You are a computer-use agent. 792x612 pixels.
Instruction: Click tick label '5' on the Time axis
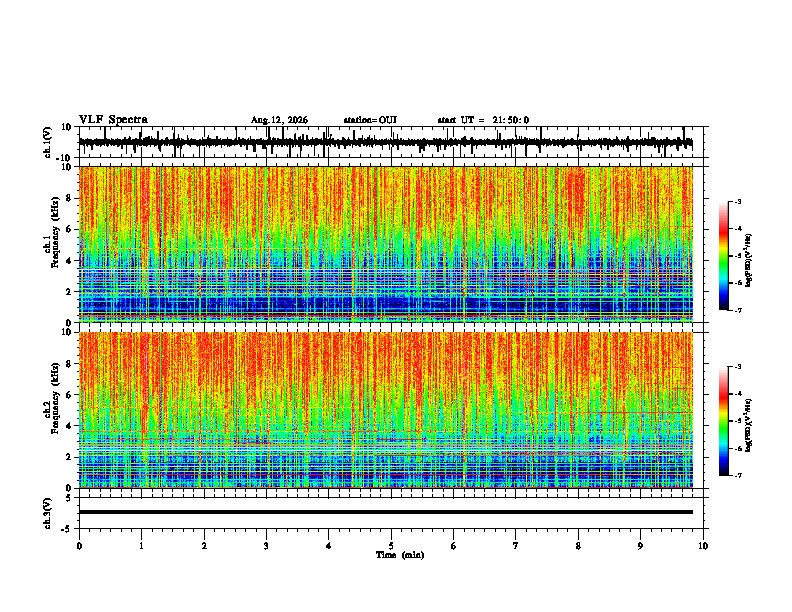click(x=391, y=546)
